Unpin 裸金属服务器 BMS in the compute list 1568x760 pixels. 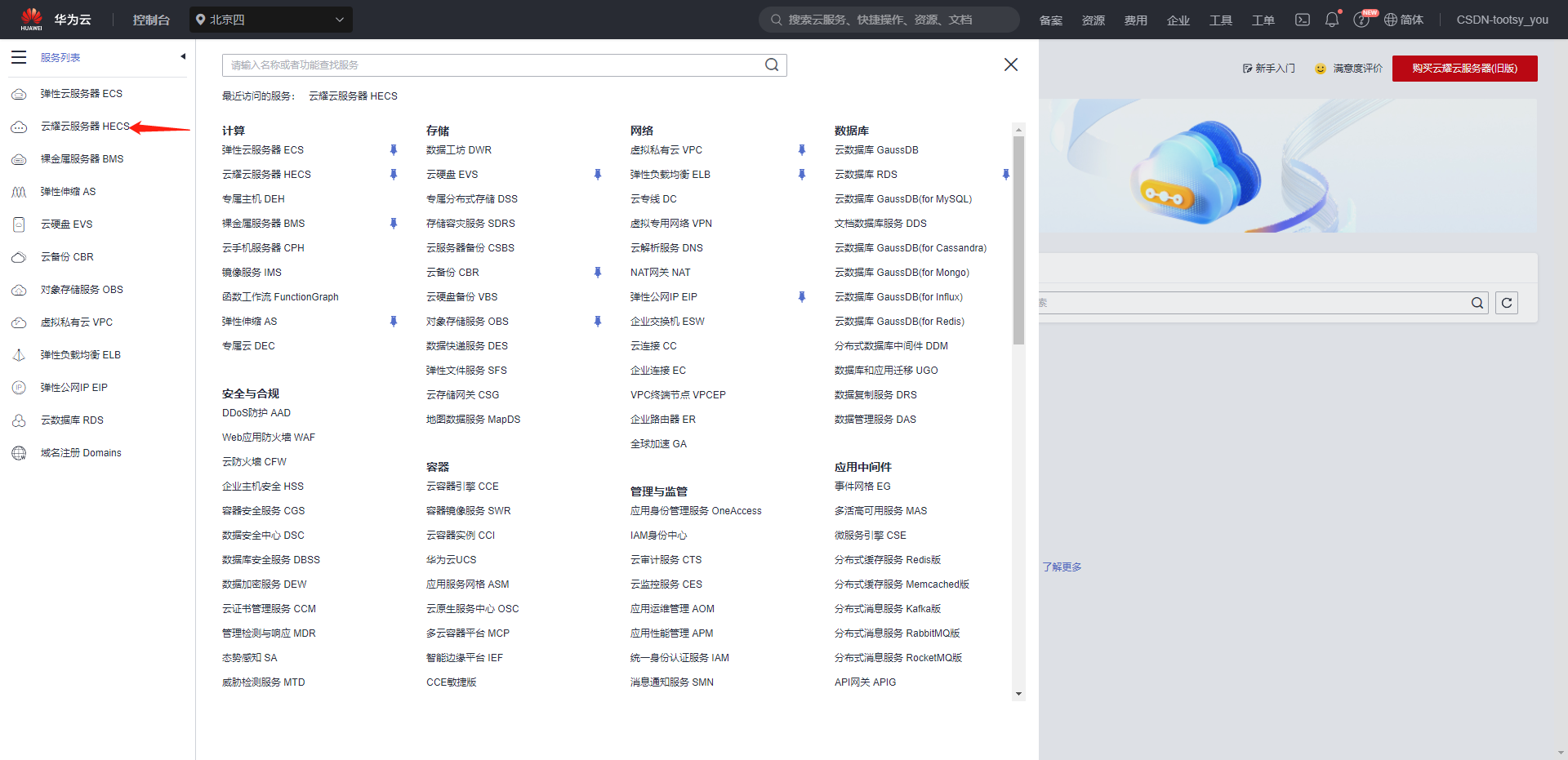click(394, 224)
